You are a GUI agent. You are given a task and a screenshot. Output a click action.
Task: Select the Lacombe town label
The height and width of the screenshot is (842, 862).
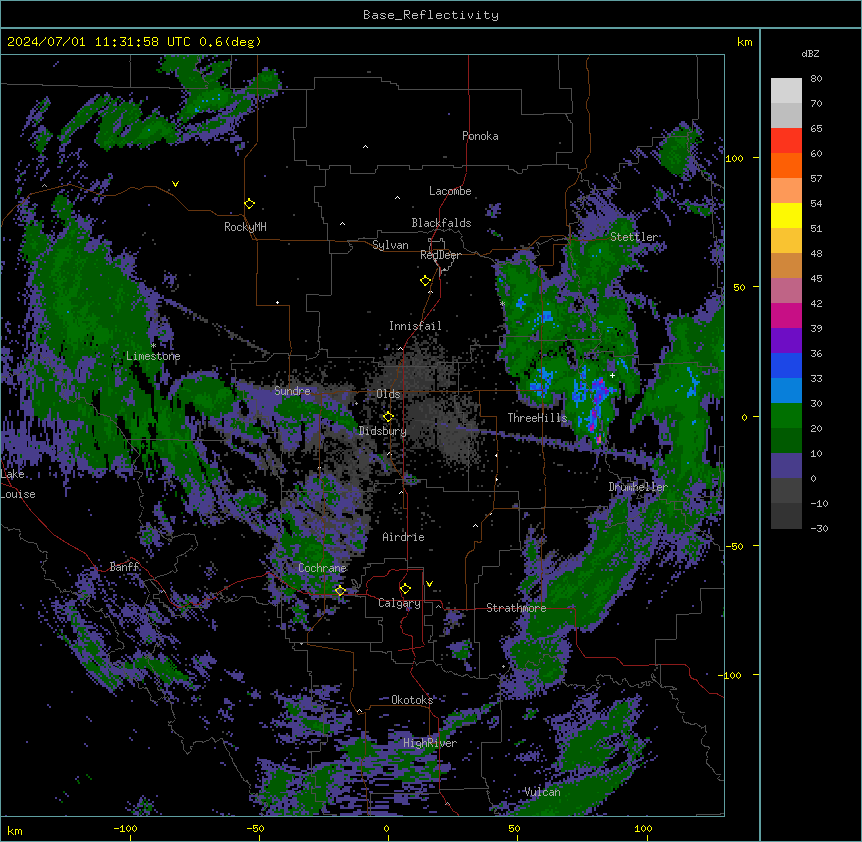click(450, 191)
